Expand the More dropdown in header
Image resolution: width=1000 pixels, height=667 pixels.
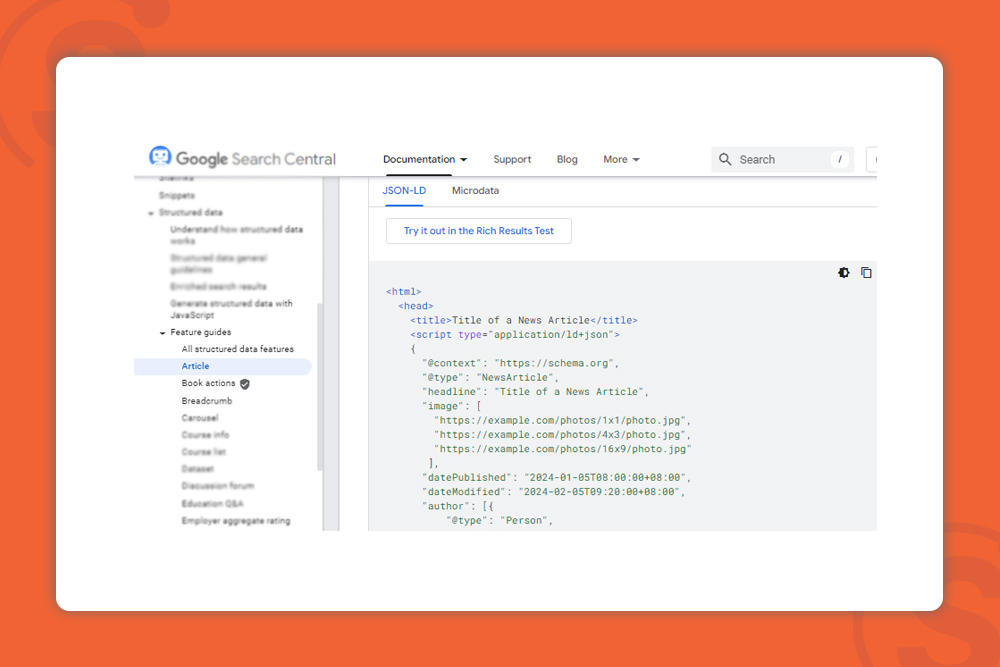coord(621,159)
